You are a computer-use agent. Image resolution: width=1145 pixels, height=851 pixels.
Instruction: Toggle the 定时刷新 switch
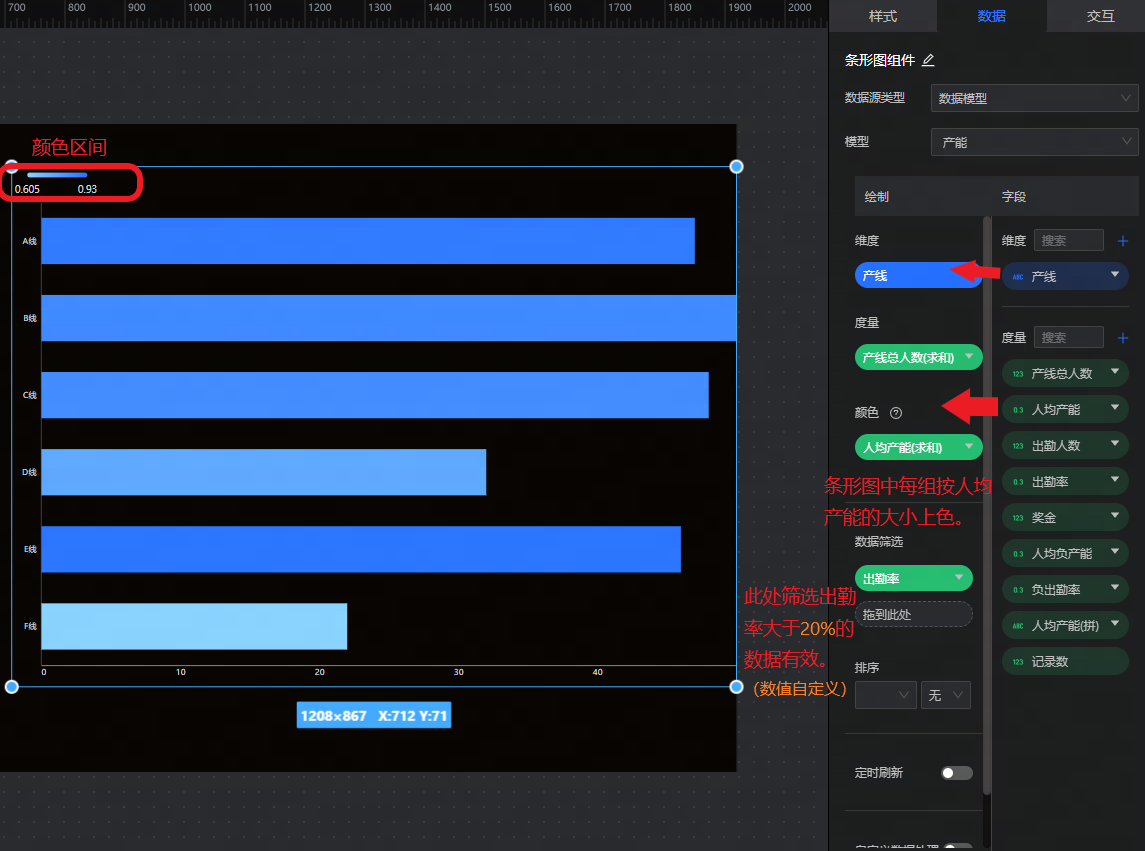coord(956,773)
